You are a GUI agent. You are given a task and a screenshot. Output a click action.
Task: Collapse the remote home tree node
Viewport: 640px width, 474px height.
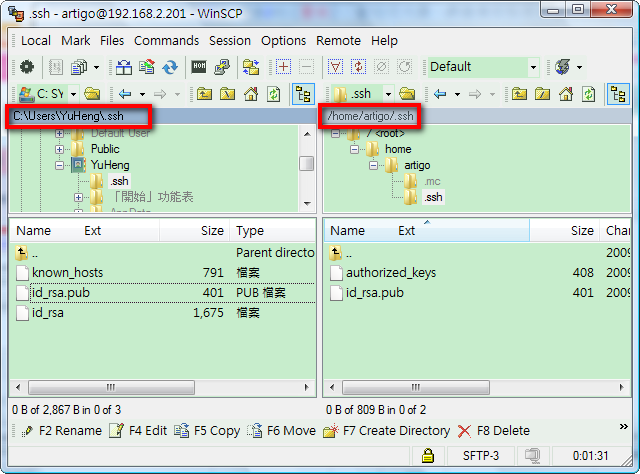pyautogui.click(x=354, y=149)
